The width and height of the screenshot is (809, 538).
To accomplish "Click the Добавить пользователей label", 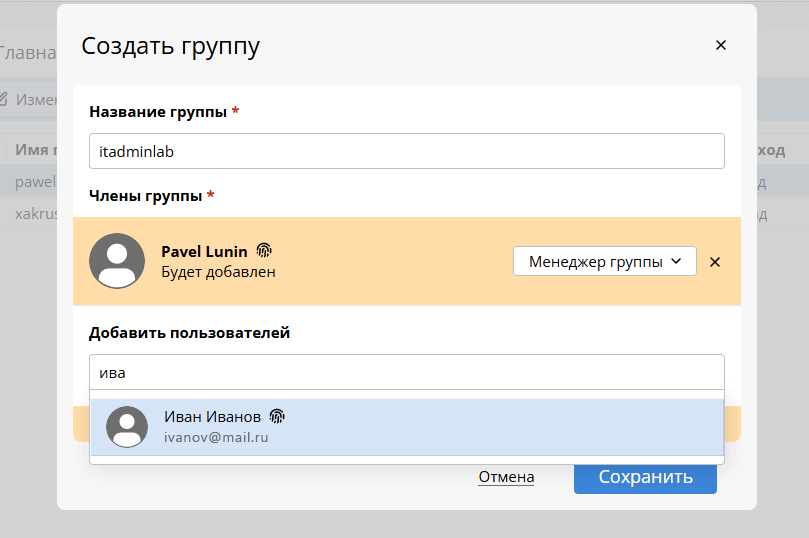I will 189,333.
